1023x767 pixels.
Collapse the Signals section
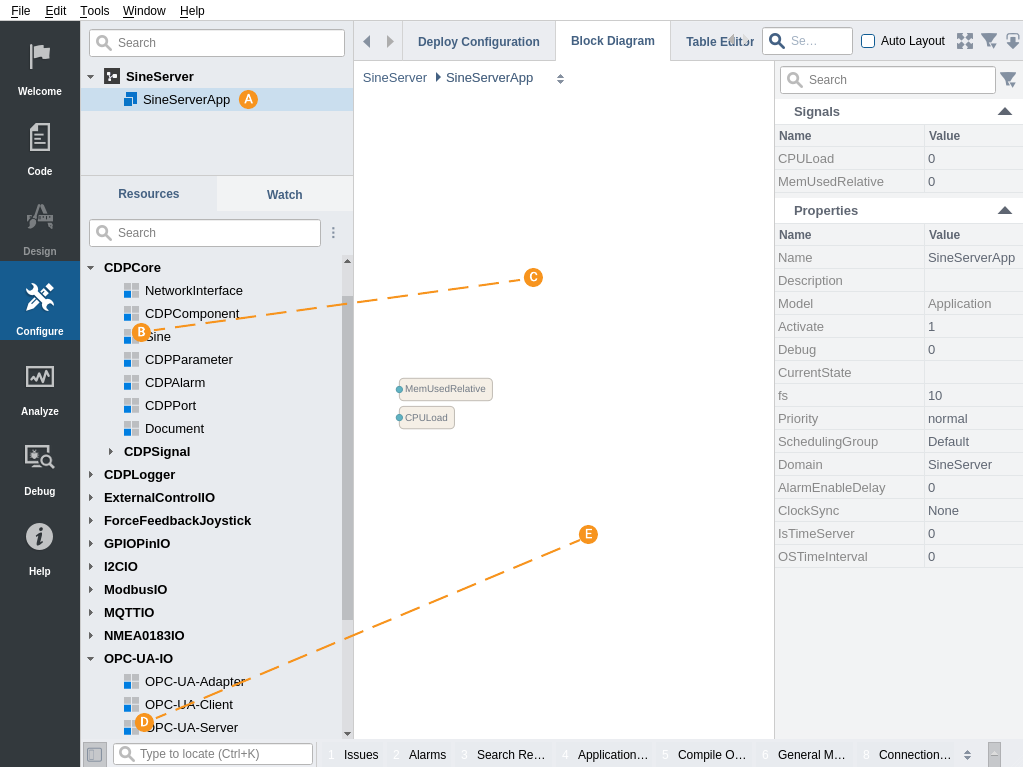pyautogui.click(x=1004, y=111)
